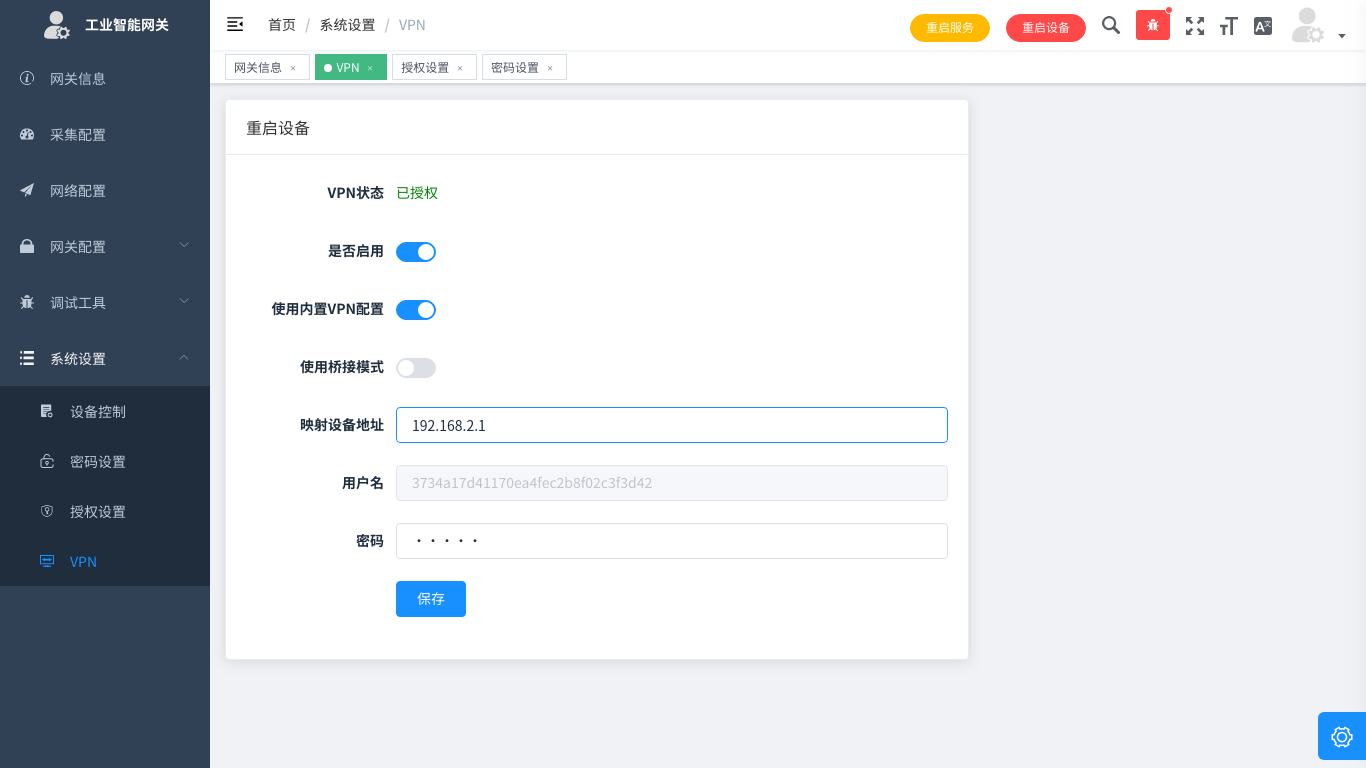
Task: Close the 授权设置 tab with its x
Action: [x=460, y=68]
